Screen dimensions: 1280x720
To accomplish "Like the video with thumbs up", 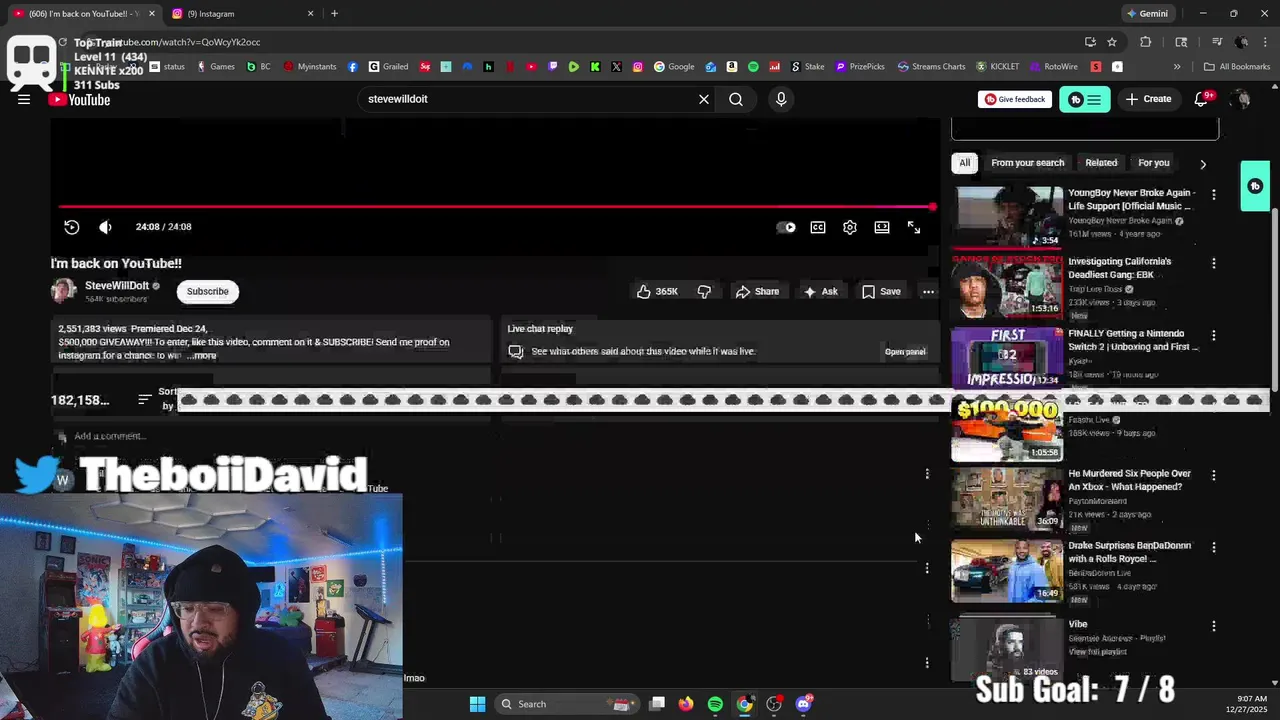I will coord(657,291).
